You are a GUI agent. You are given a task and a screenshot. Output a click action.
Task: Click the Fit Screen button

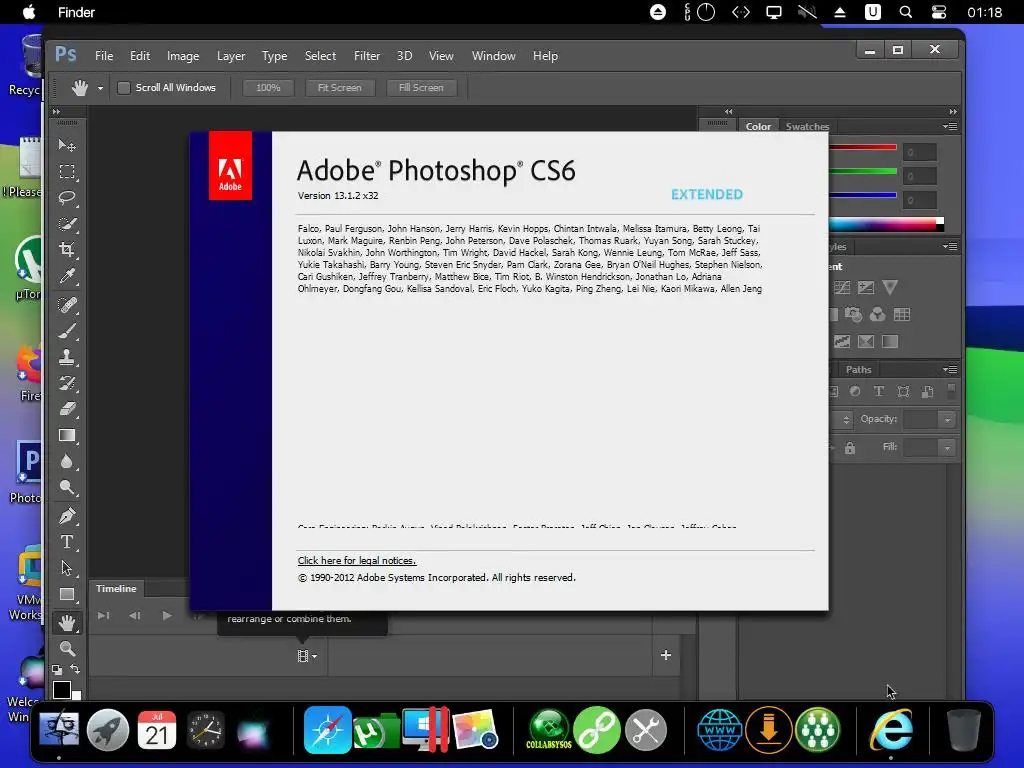click(x=340, y=88)
